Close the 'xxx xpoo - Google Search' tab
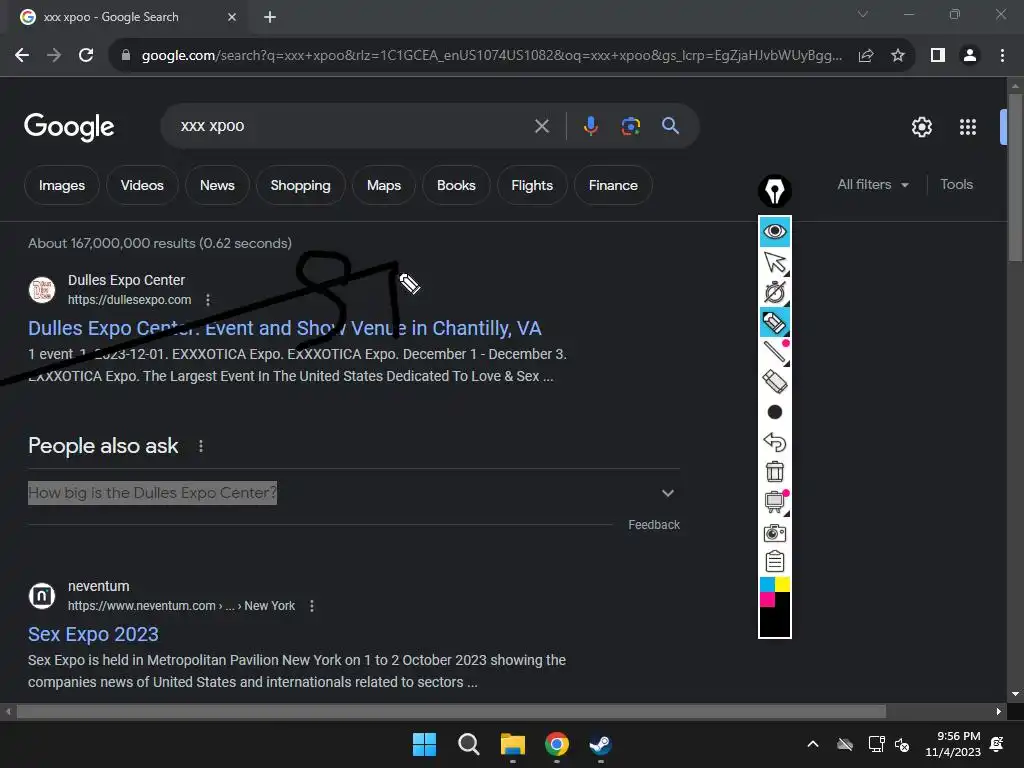 coord(232,17)
